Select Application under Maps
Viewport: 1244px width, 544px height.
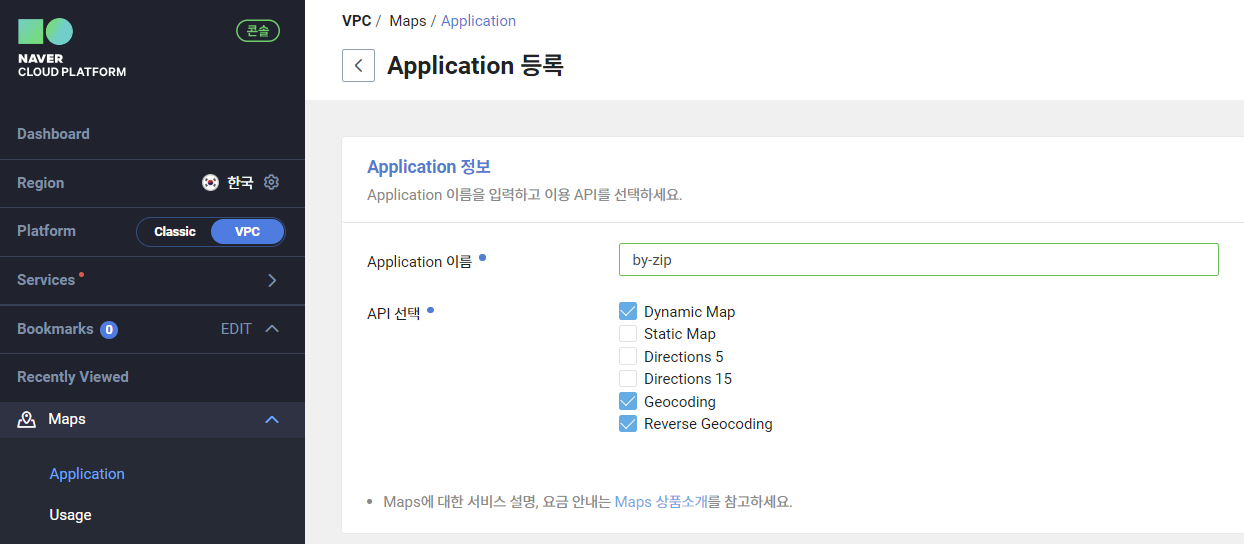tap(87, 474)
